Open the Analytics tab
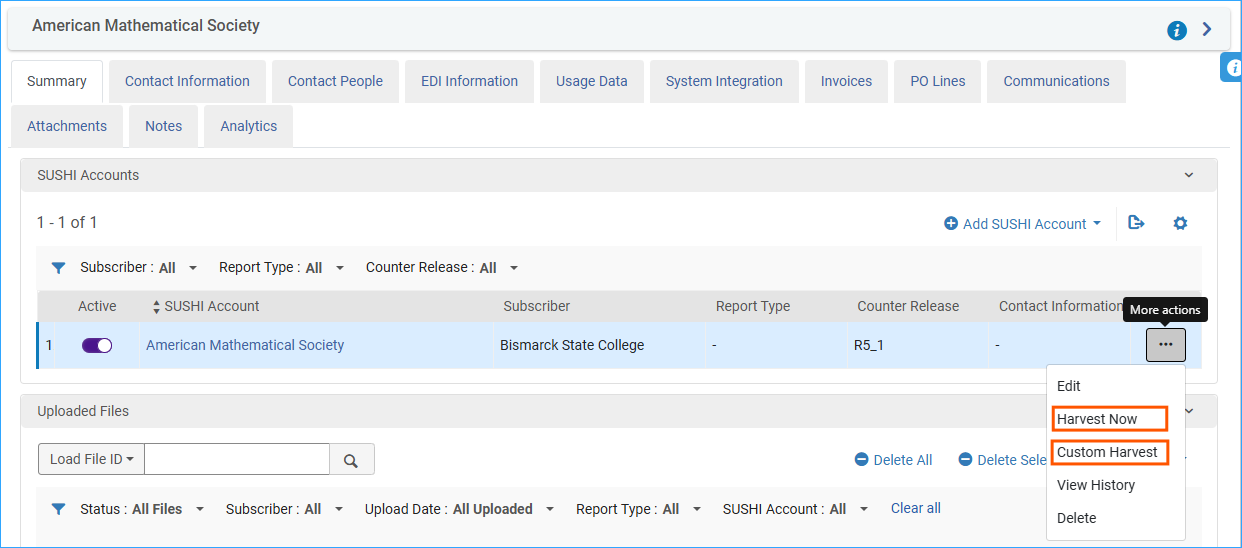The image size is (1242, 548). click(249, 126)
